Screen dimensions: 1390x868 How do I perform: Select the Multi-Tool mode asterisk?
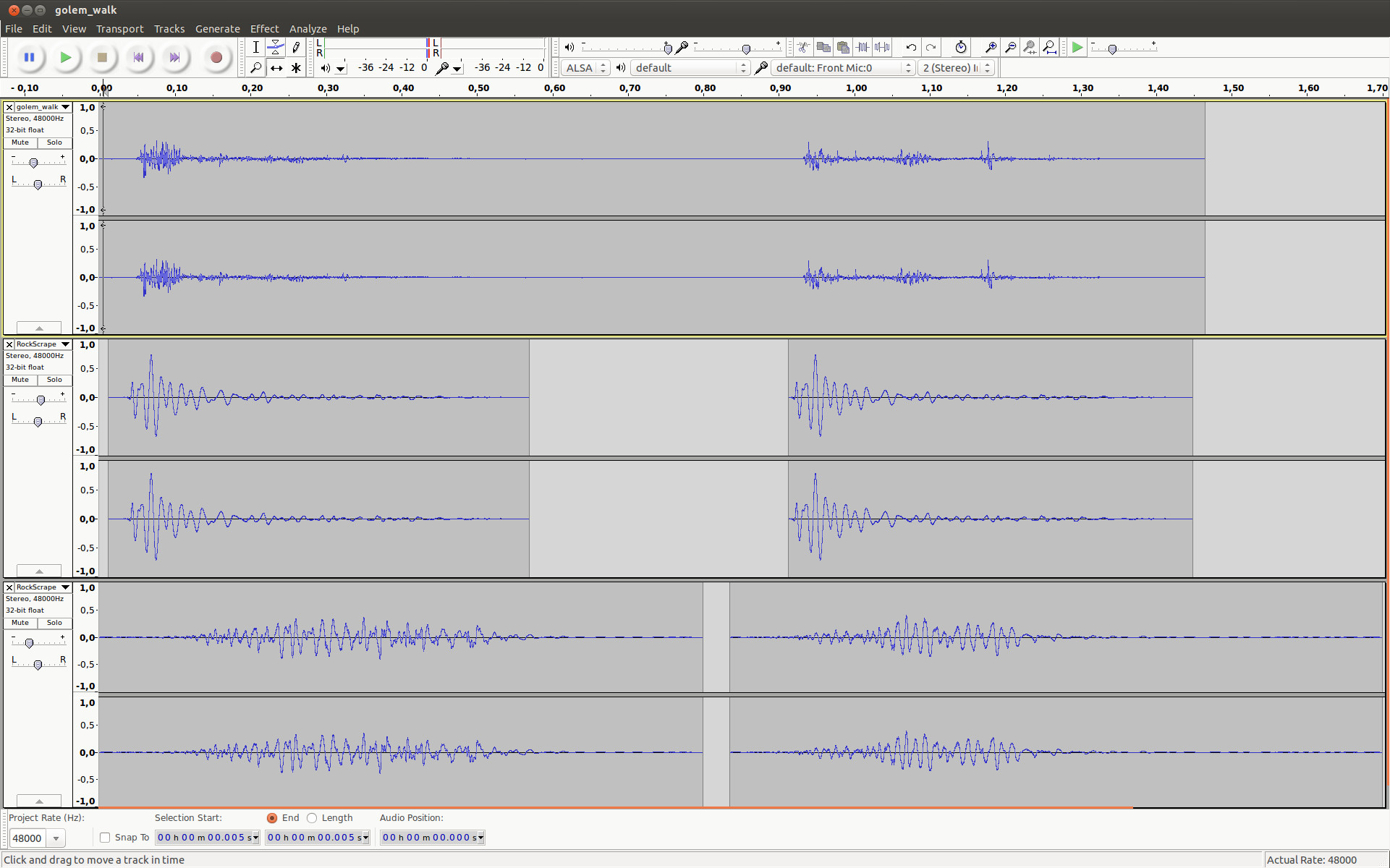(296, 68)
